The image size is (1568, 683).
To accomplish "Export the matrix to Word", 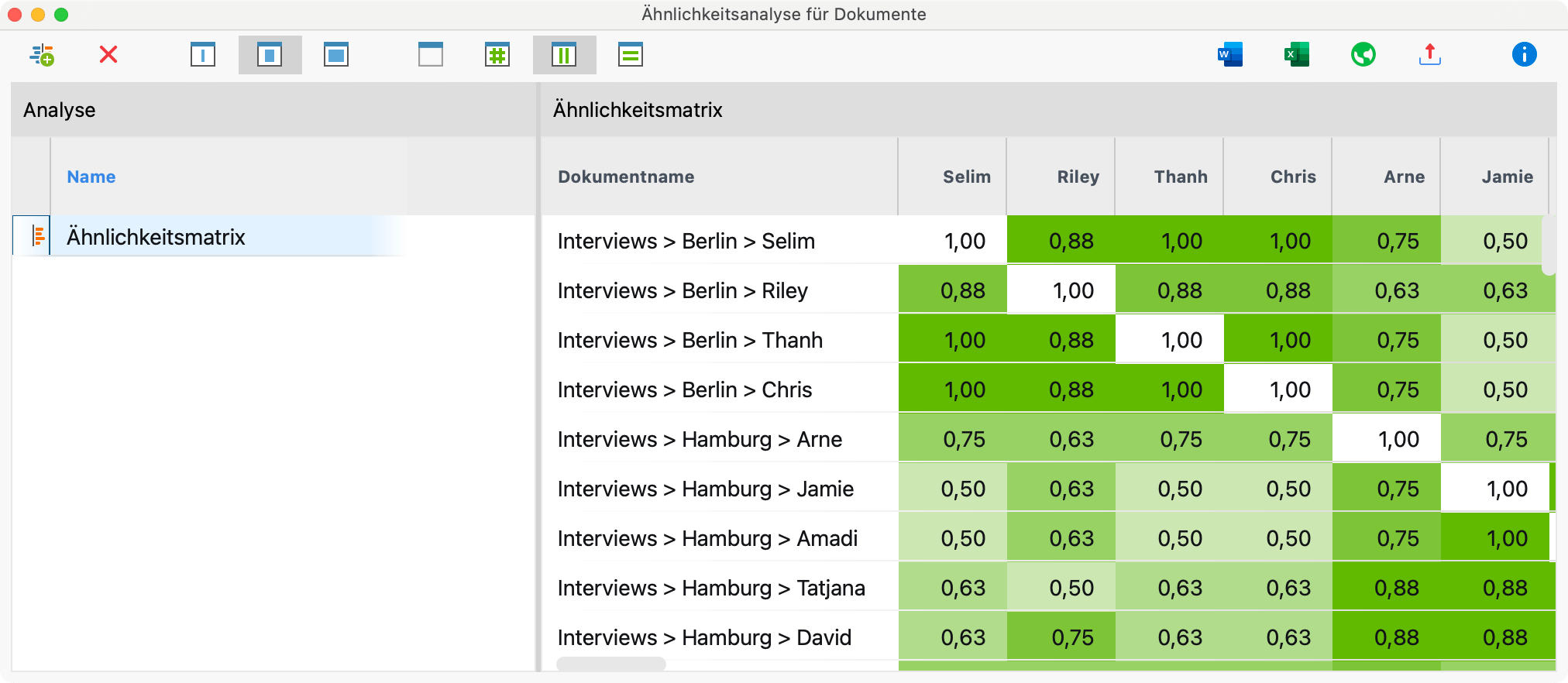I will pyautogui.click(x=1230, y=55).
